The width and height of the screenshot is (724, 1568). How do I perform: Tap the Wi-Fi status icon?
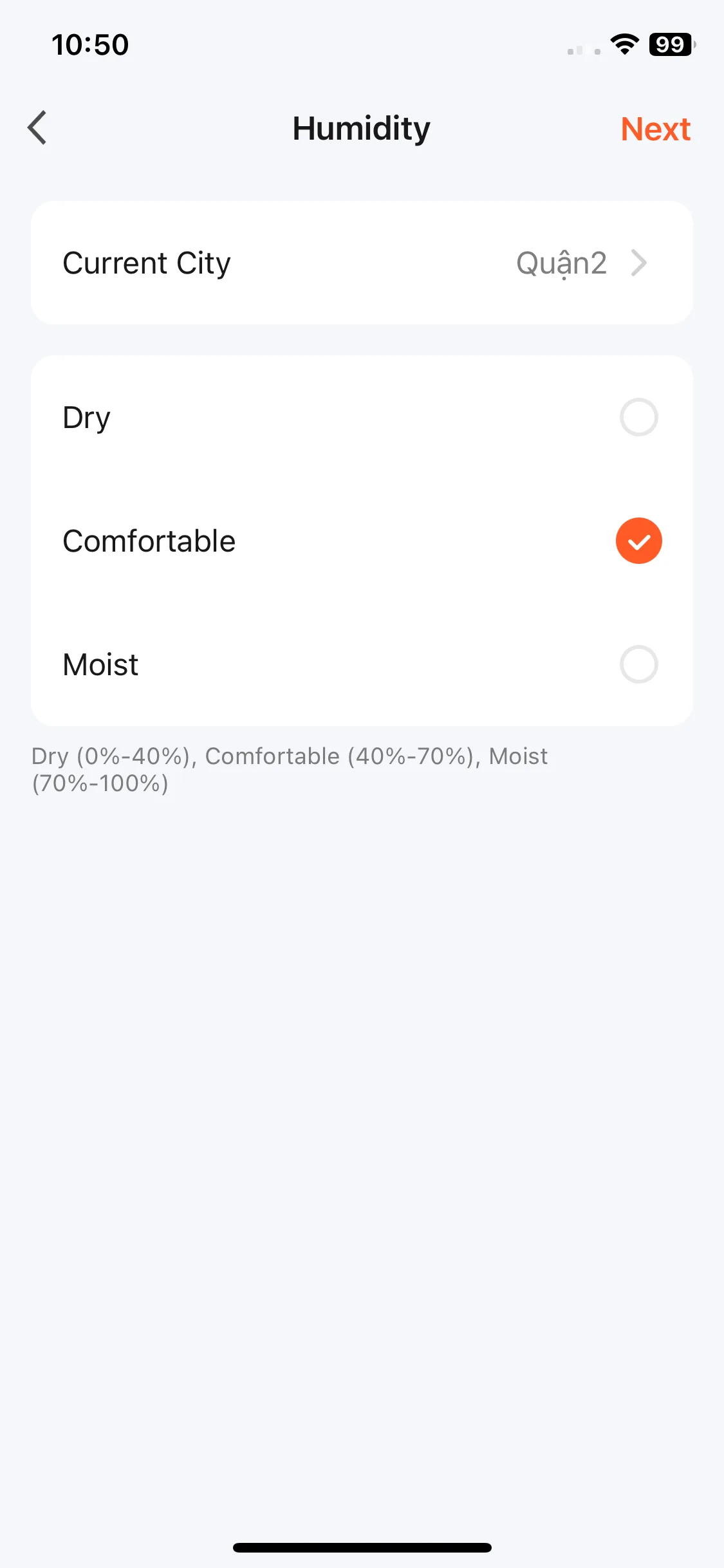tap(624, 44)
